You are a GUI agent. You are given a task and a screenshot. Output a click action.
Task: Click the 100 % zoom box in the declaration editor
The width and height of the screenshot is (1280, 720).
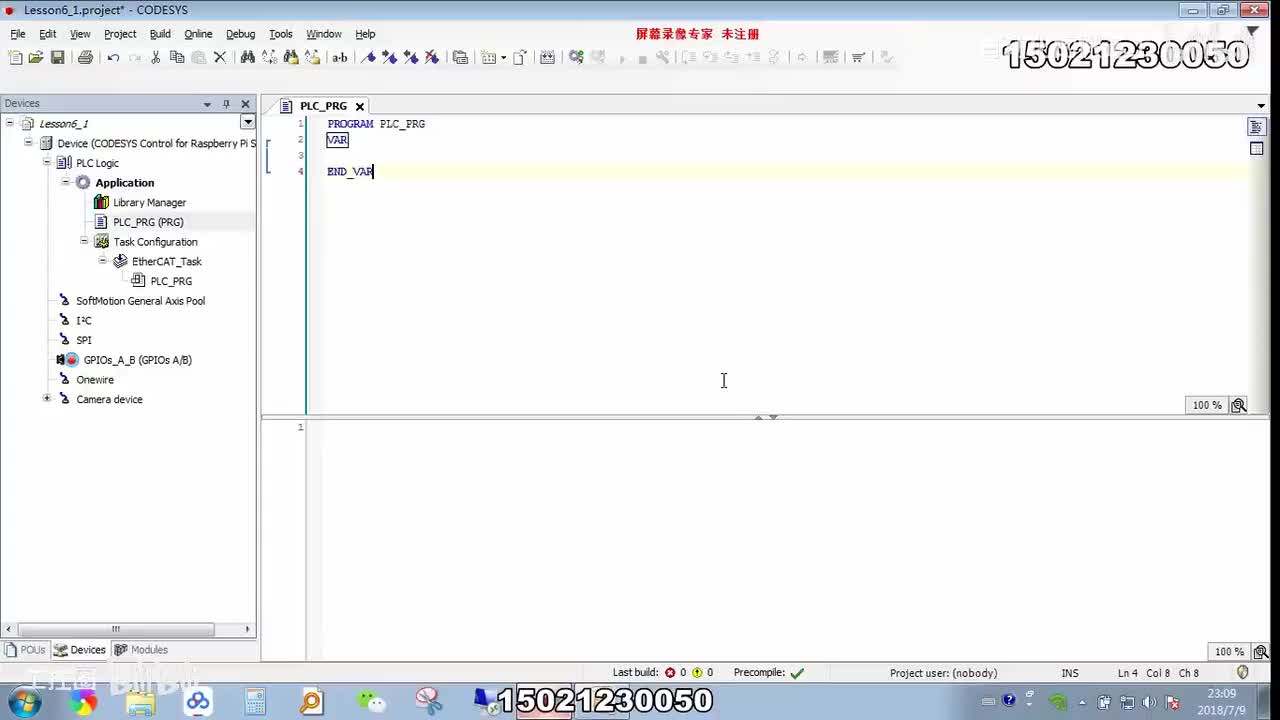[x=1207, y=405]
